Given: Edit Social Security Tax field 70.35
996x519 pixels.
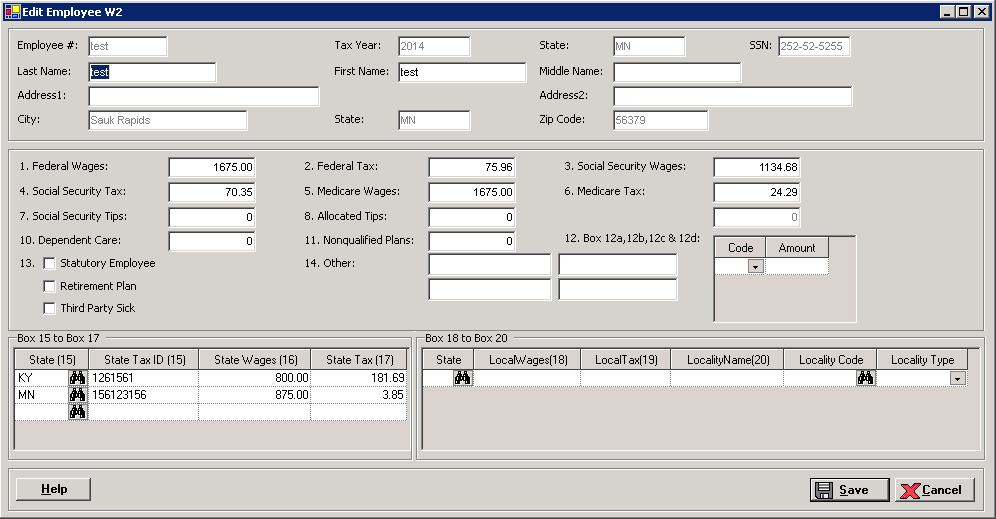Looking at the screenshot, I should point(212,192).
